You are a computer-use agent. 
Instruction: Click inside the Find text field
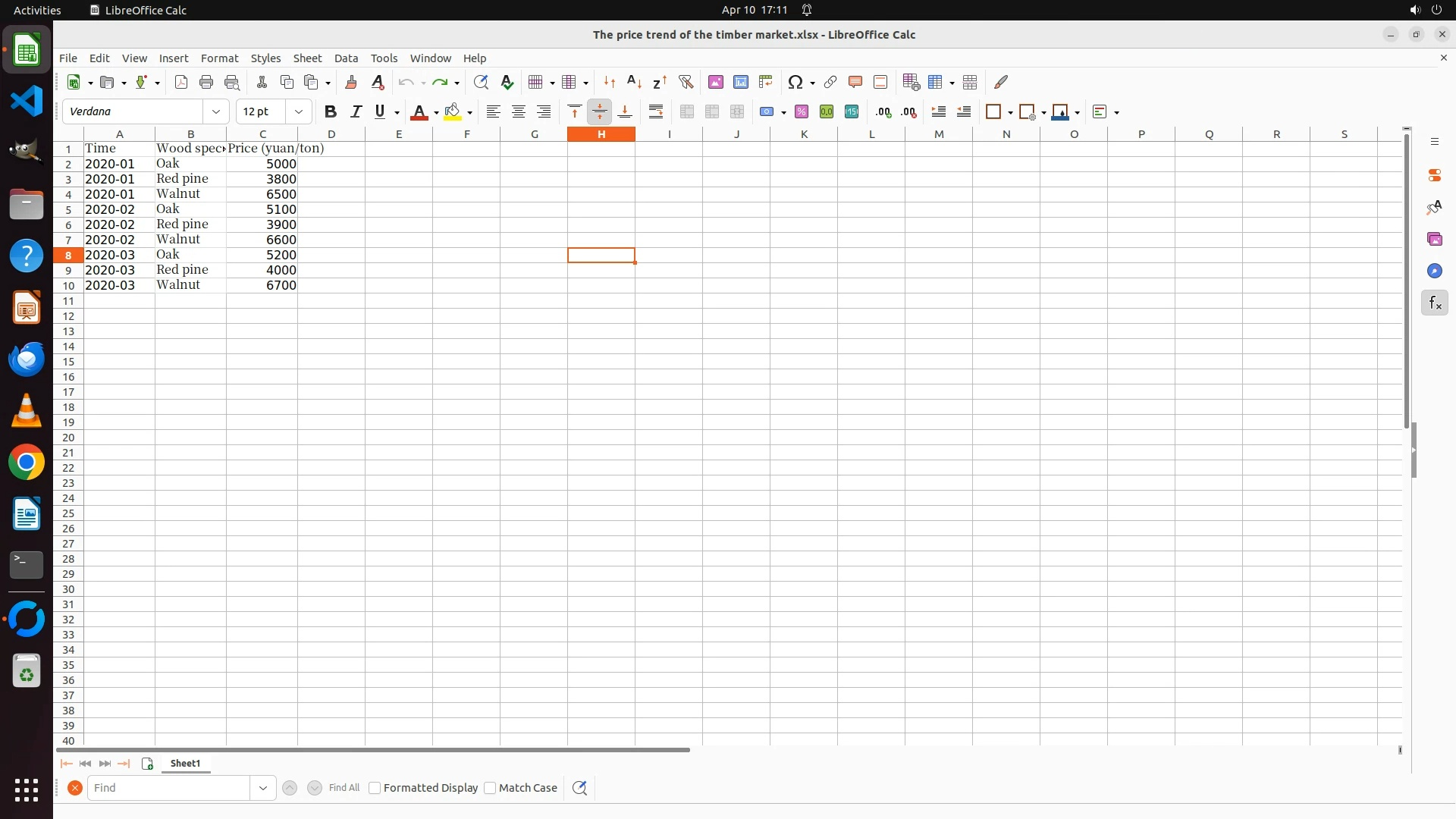pyautogui.click(x=168, y=788)
